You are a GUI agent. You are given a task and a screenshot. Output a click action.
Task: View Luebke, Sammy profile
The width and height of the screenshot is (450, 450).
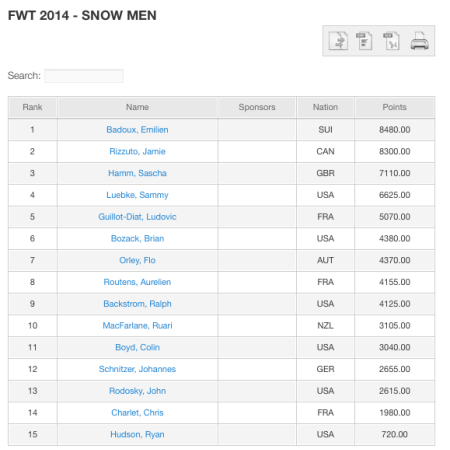click(137, 195)
